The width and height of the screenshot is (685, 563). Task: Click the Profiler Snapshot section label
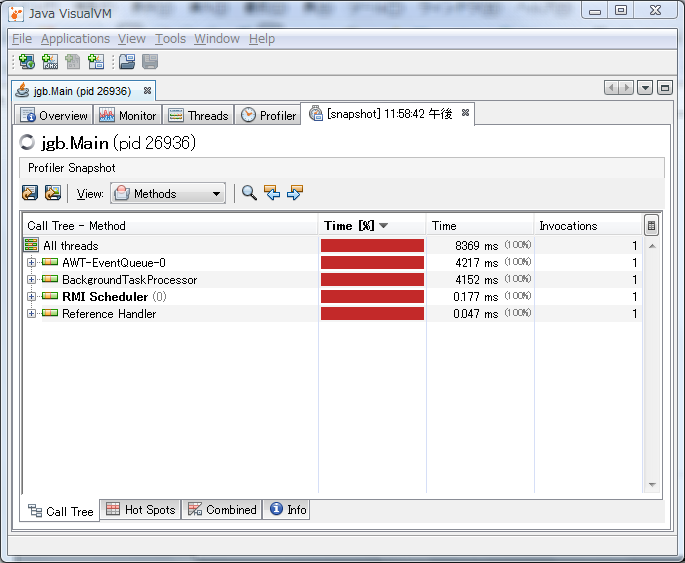pos(72,168)
